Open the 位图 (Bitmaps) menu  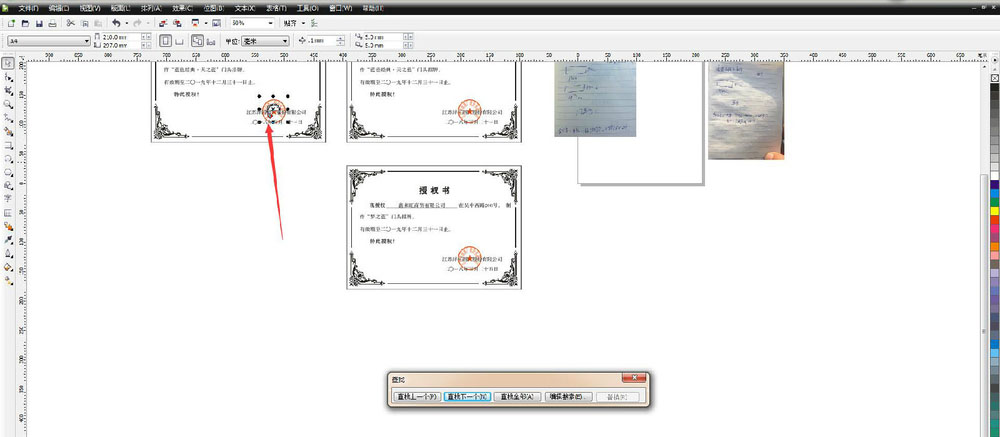coord(212,8)
